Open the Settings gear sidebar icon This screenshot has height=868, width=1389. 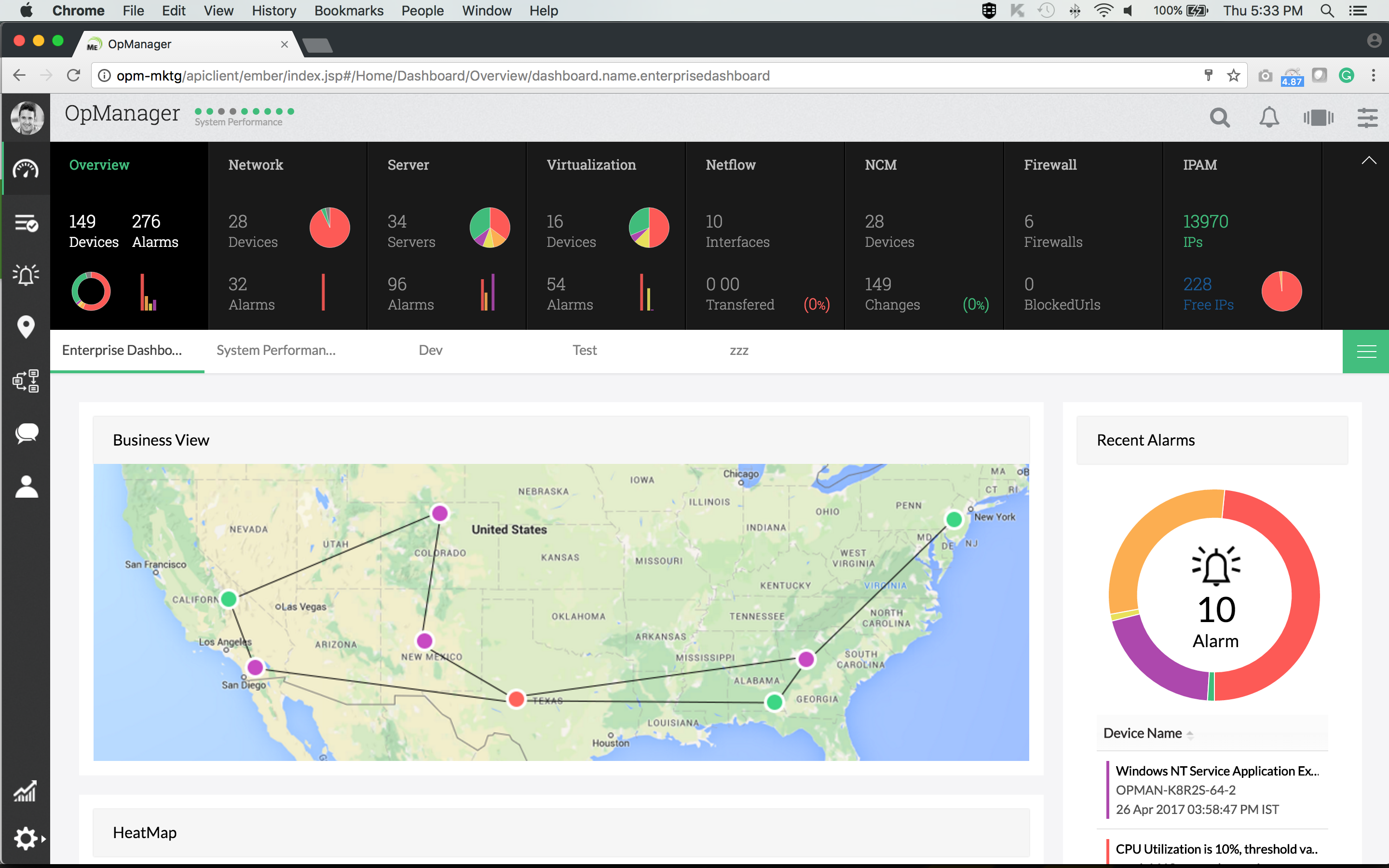click(26, 839)
